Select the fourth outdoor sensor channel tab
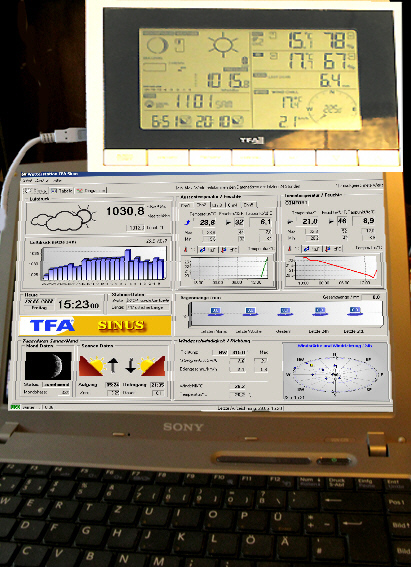Viewport: 411px width, 567px height. (x=234, y=205)
